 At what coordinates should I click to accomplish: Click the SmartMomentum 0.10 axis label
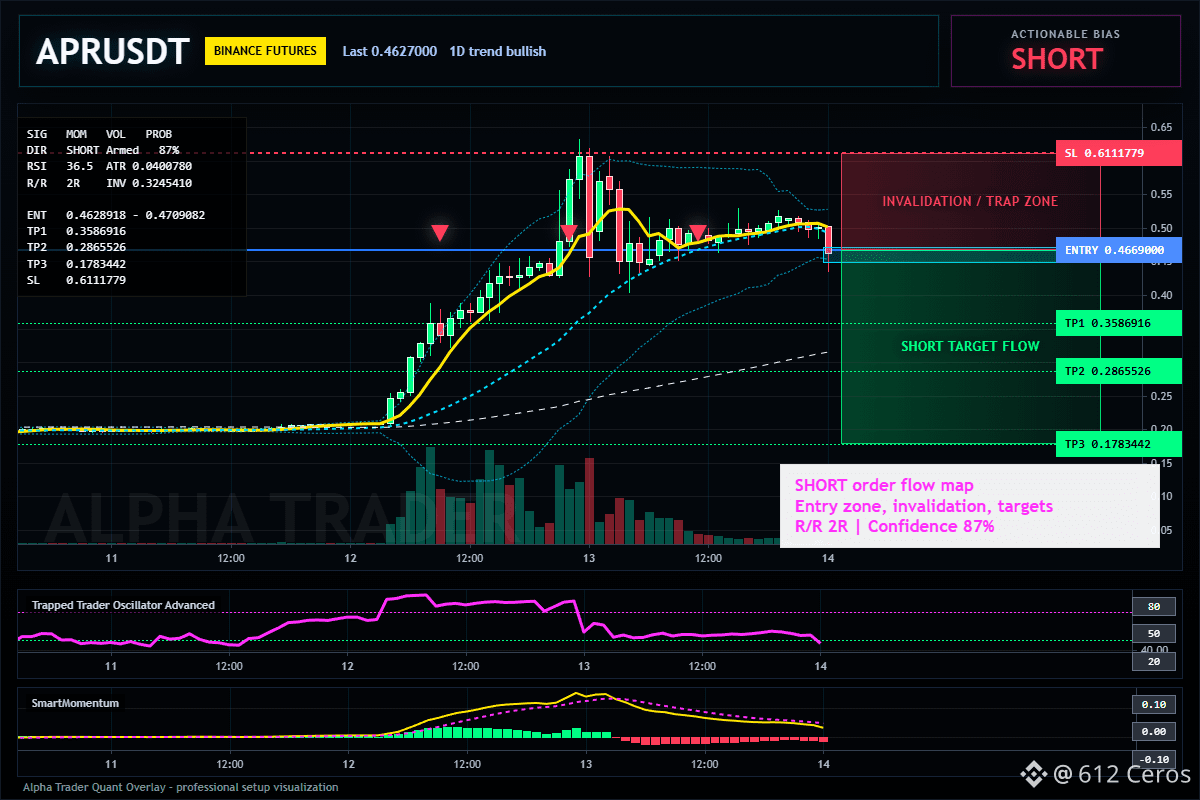coord(1153,704)
